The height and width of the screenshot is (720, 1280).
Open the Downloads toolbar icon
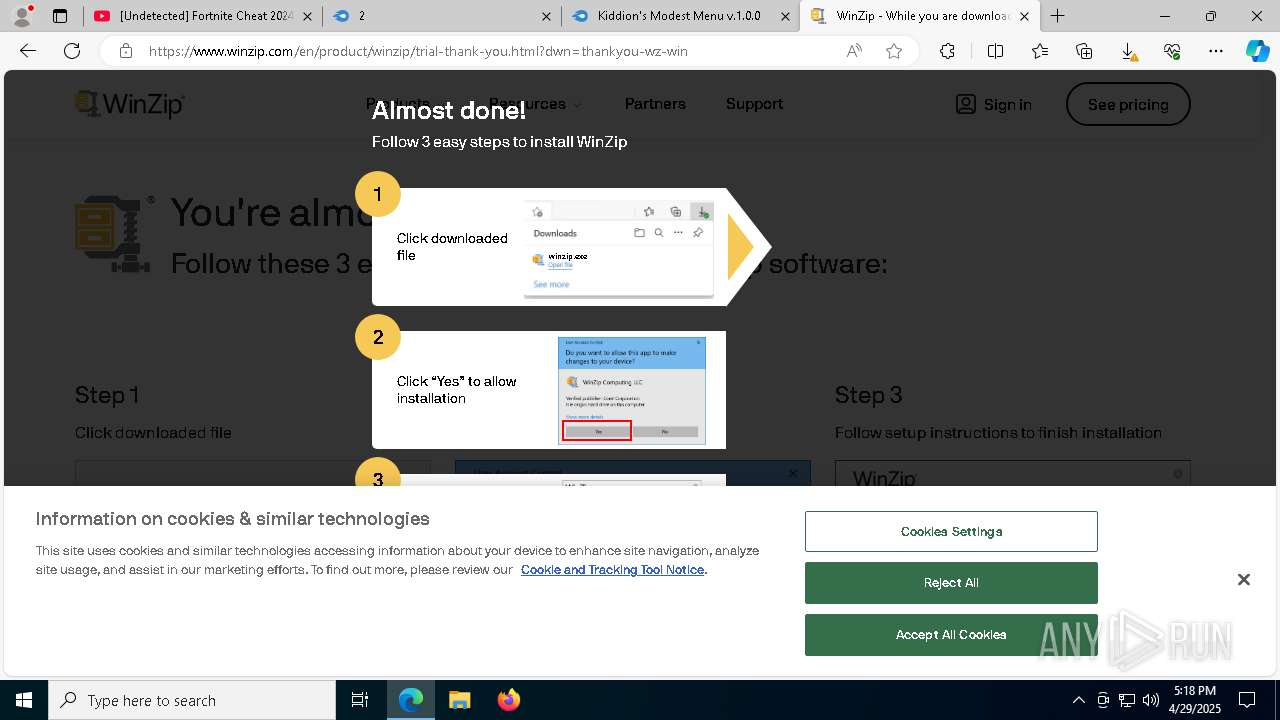click(x=1128, y=51)
